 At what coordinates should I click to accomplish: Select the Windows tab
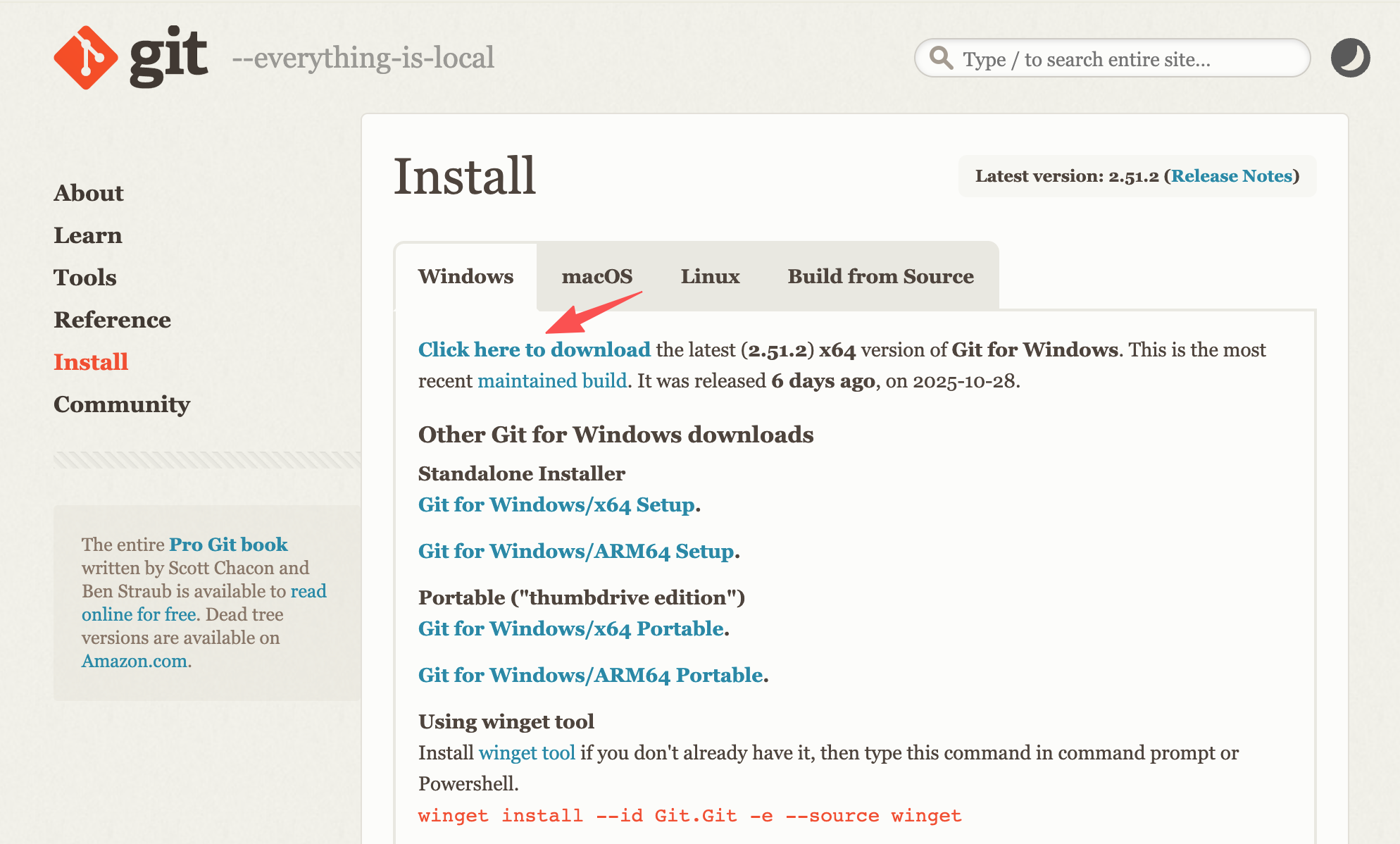pos(466,276)
